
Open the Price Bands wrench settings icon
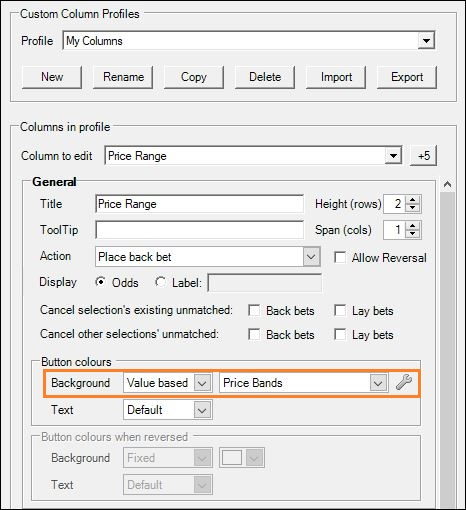[x=404, y=382]
